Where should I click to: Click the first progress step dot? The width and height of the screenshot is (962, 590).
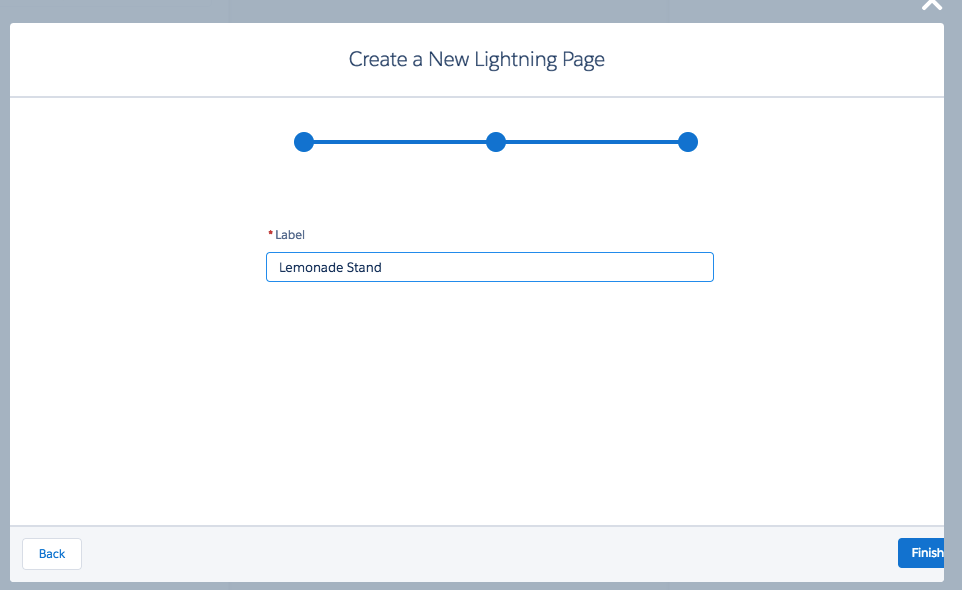304,142
